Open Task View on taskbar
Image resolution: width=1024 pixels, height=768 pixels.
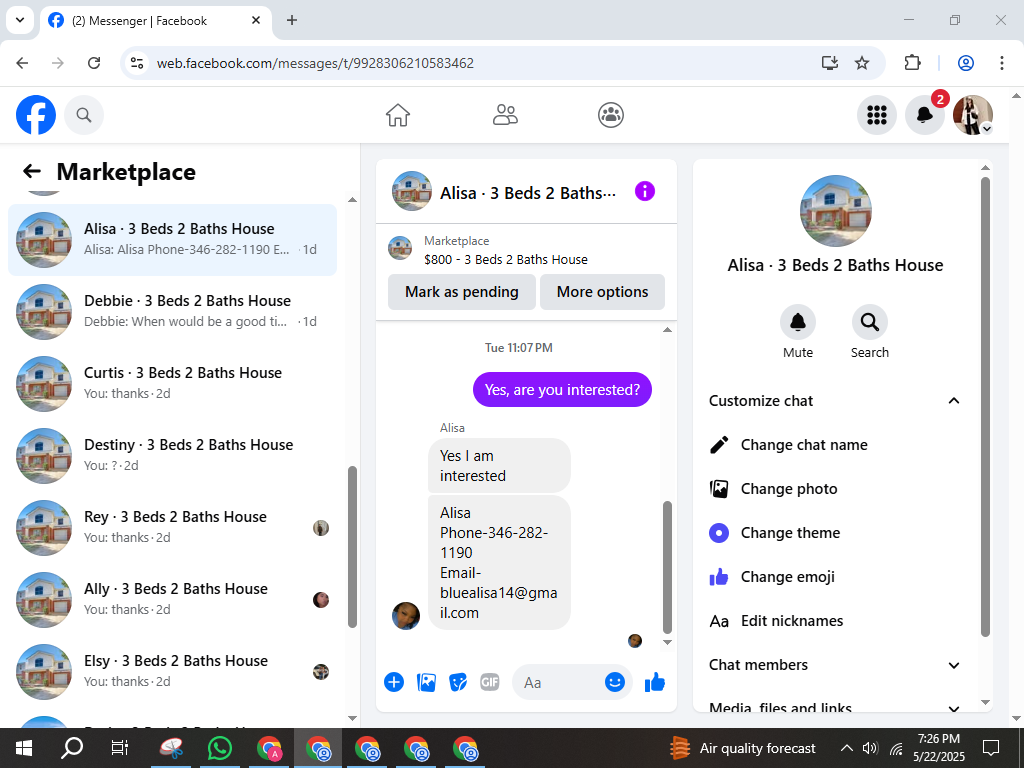120,748
